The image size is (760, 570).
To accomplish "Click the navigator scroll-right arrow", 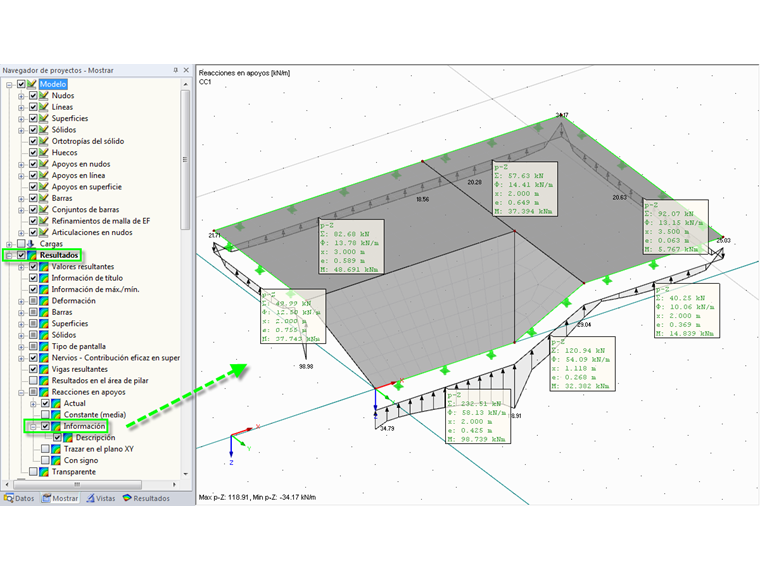I will [174, 484].
